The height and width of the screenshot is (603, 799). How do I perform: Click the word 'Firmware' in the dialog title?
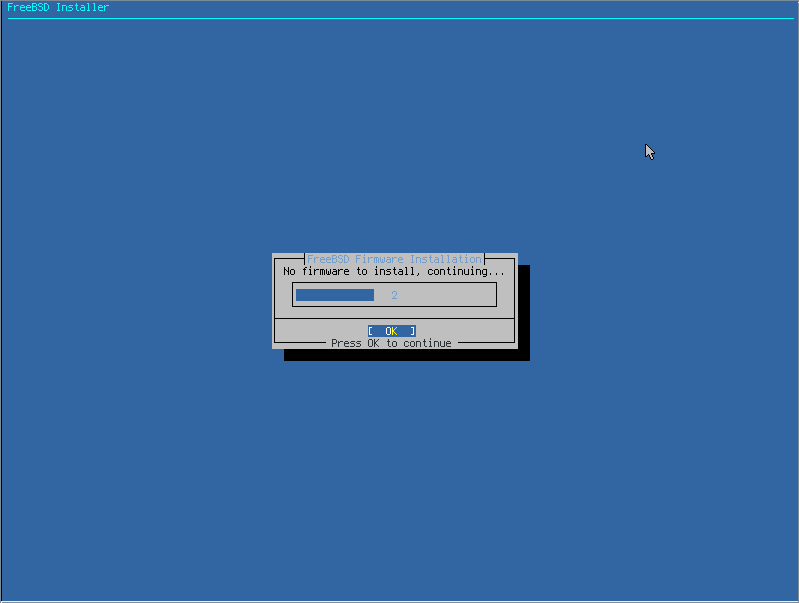[x=379, y=259]
